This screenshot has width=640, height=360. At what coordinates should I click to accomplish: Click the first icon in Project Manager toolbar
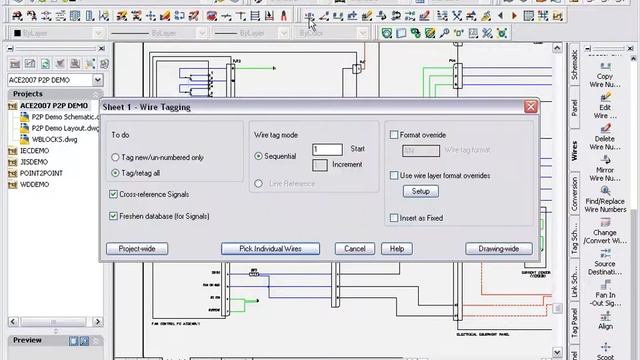pyautogui.click(x=15, y=64)
